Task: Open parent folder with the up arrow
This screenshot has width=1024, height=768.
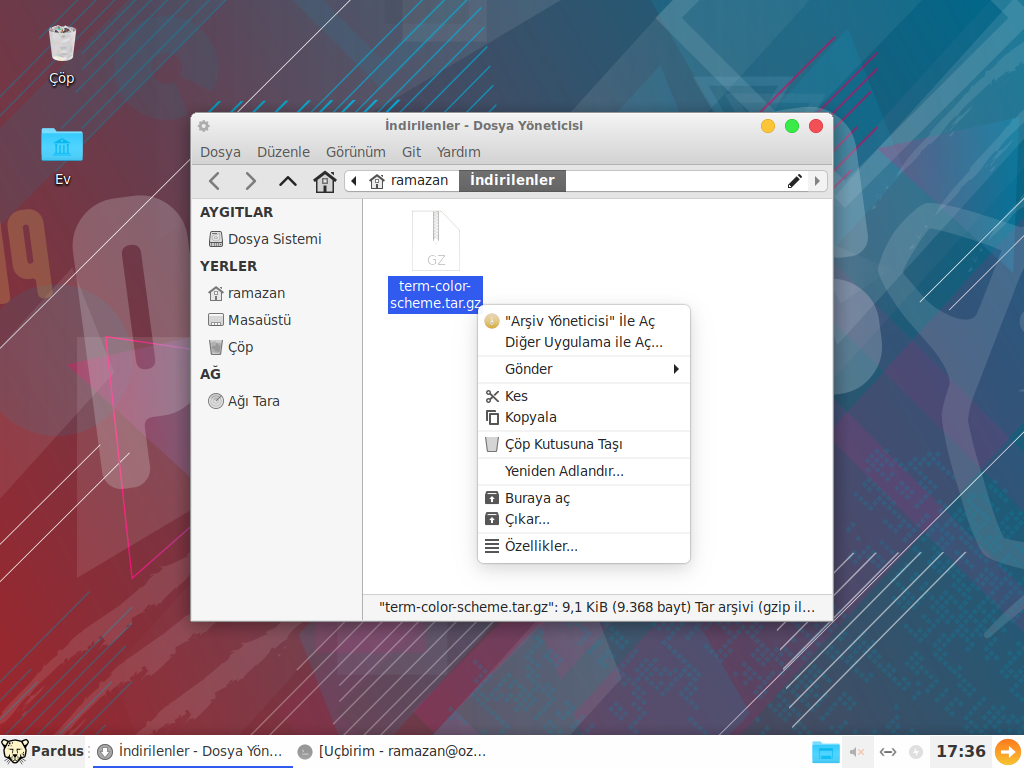Action: pyautogui.click(x=287, y=181)
